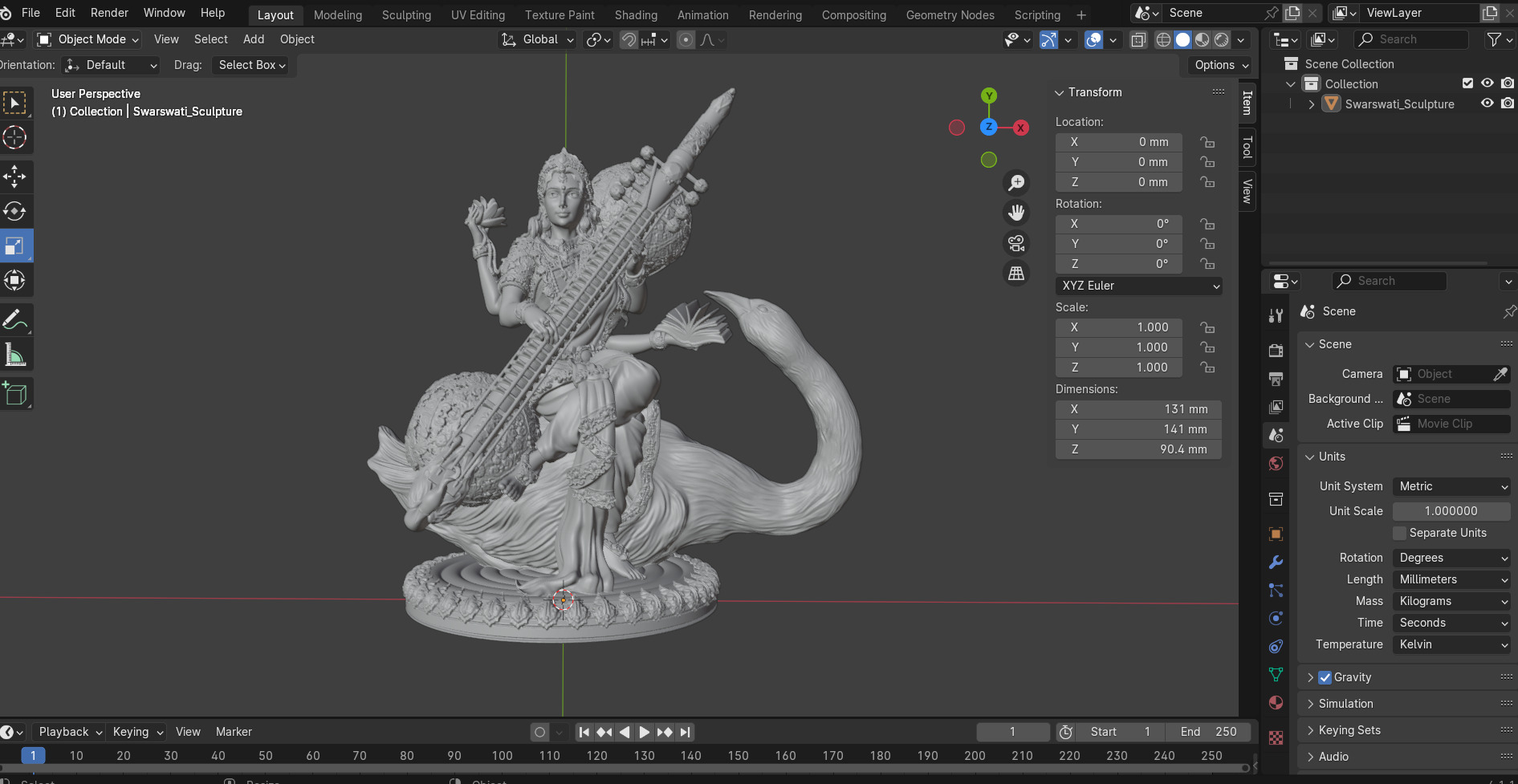Click the pan view hand icon

click(x=1016, y=213)
